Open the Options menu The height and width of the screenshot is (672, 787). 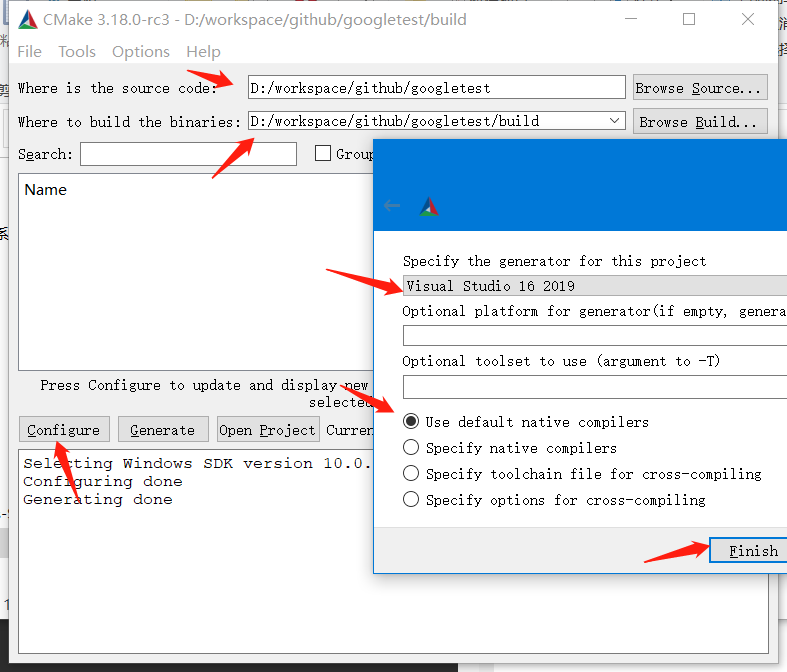141,52
